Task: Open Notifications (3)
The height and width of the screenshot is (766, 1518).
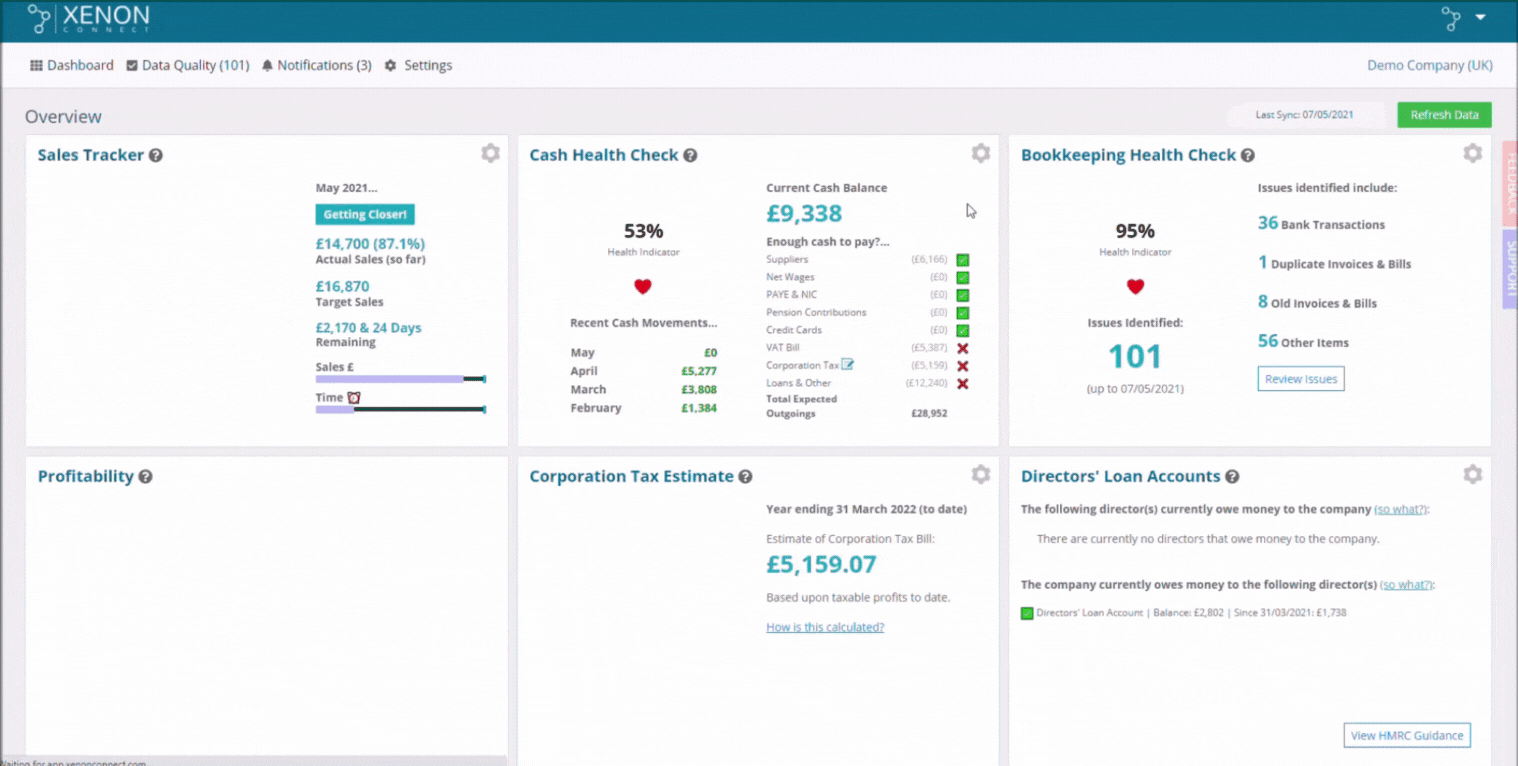Action: (316, 65)
